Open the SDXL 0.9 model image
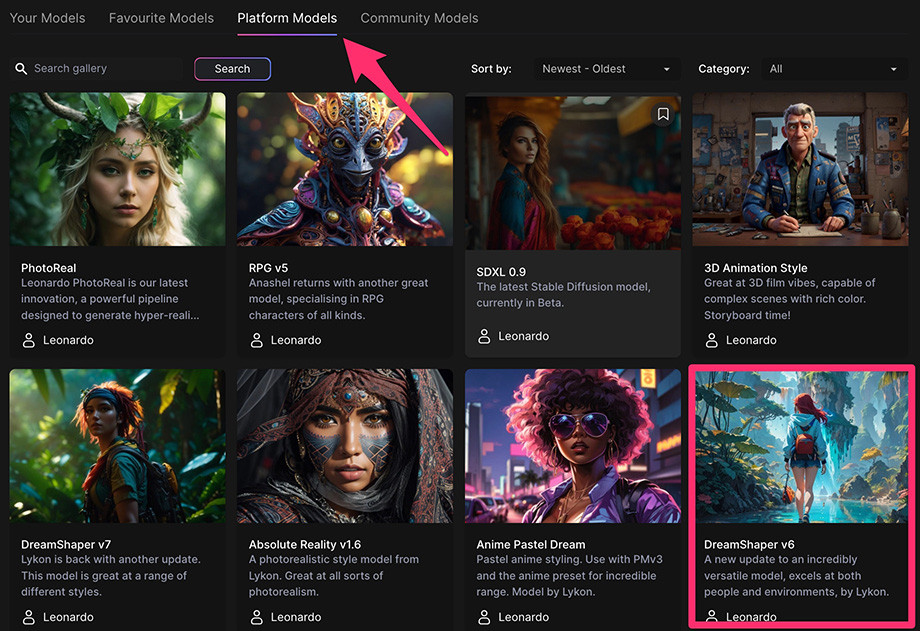This screenshot has height=631, width=920. click(573, 173)
